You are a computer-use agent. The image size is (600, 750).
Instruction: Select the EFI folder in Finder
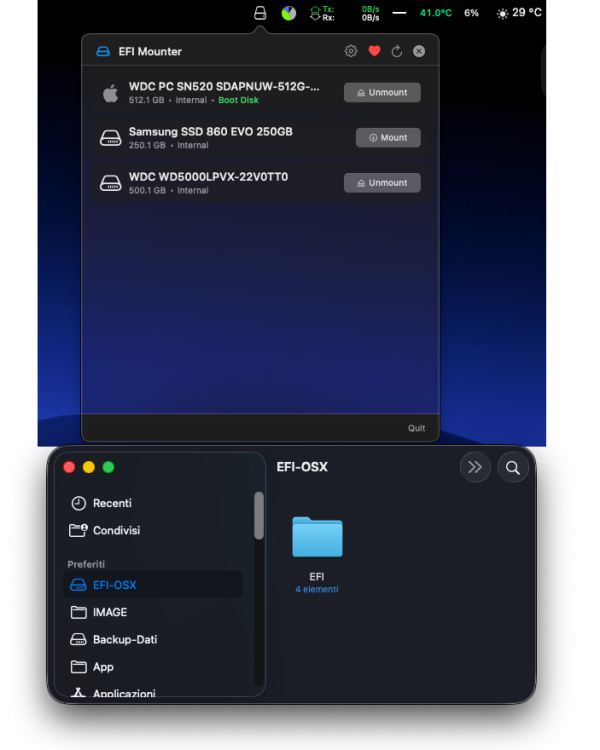[317, 537]
